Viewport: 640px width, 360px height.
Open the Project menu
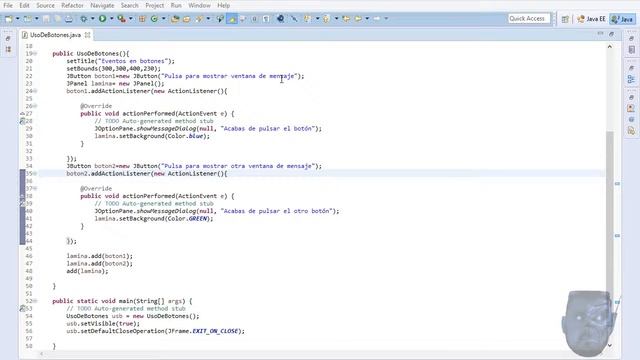pos(155,6)
